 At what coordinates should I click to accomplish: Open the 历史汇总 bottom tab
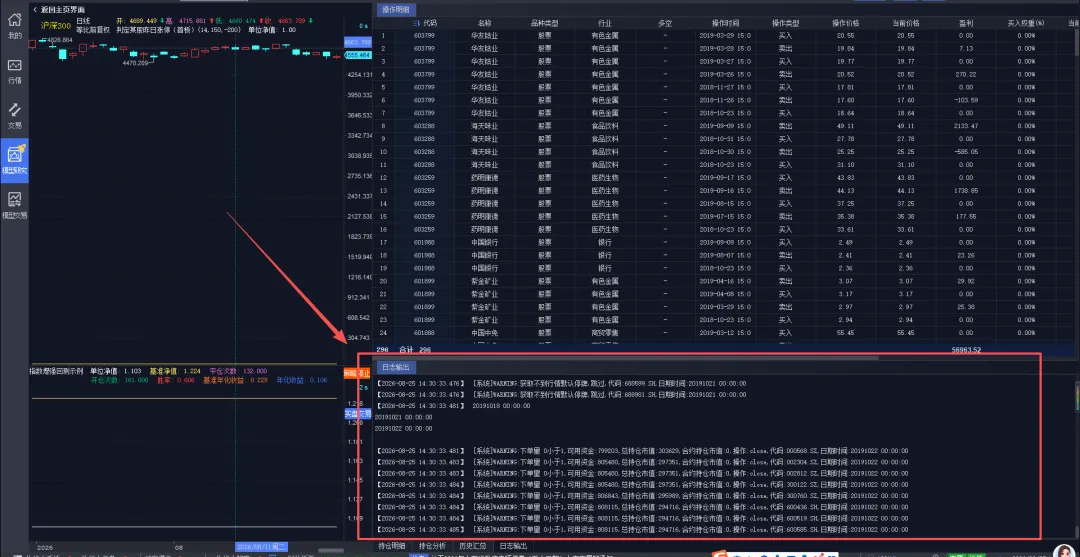472,545
